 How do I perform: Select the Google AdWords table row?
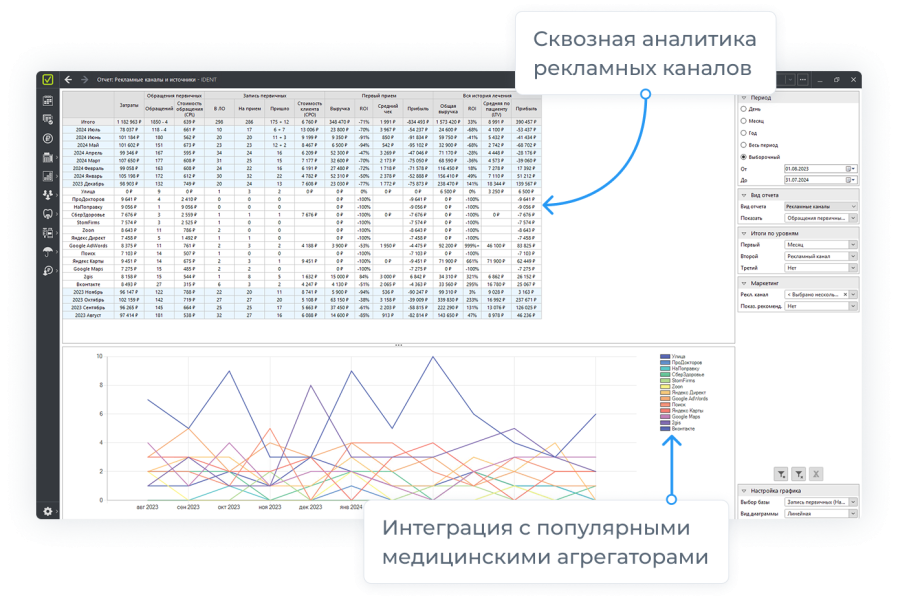point(302,246)
